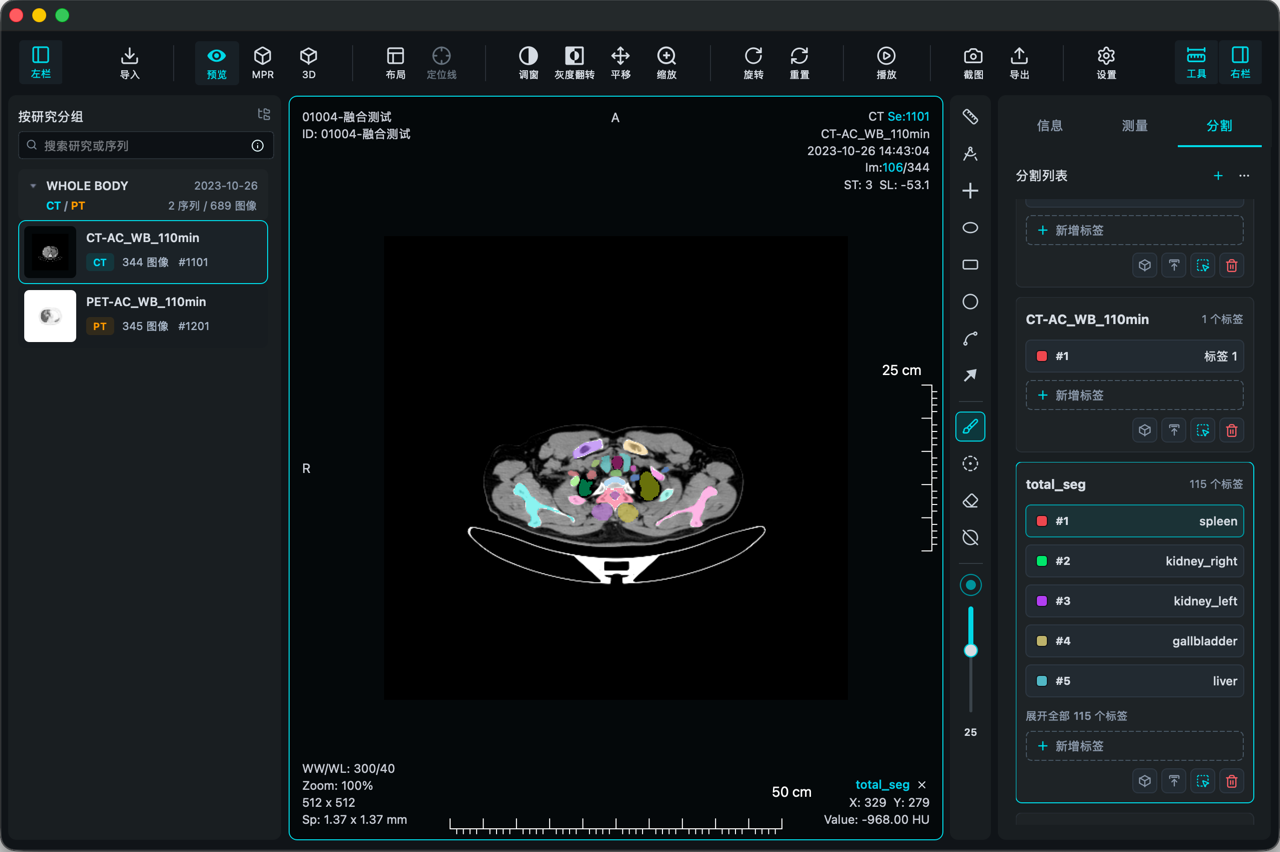
Task: Click 新增标签 under CT-AC_WB_110min
Action: click(1135, 395)
